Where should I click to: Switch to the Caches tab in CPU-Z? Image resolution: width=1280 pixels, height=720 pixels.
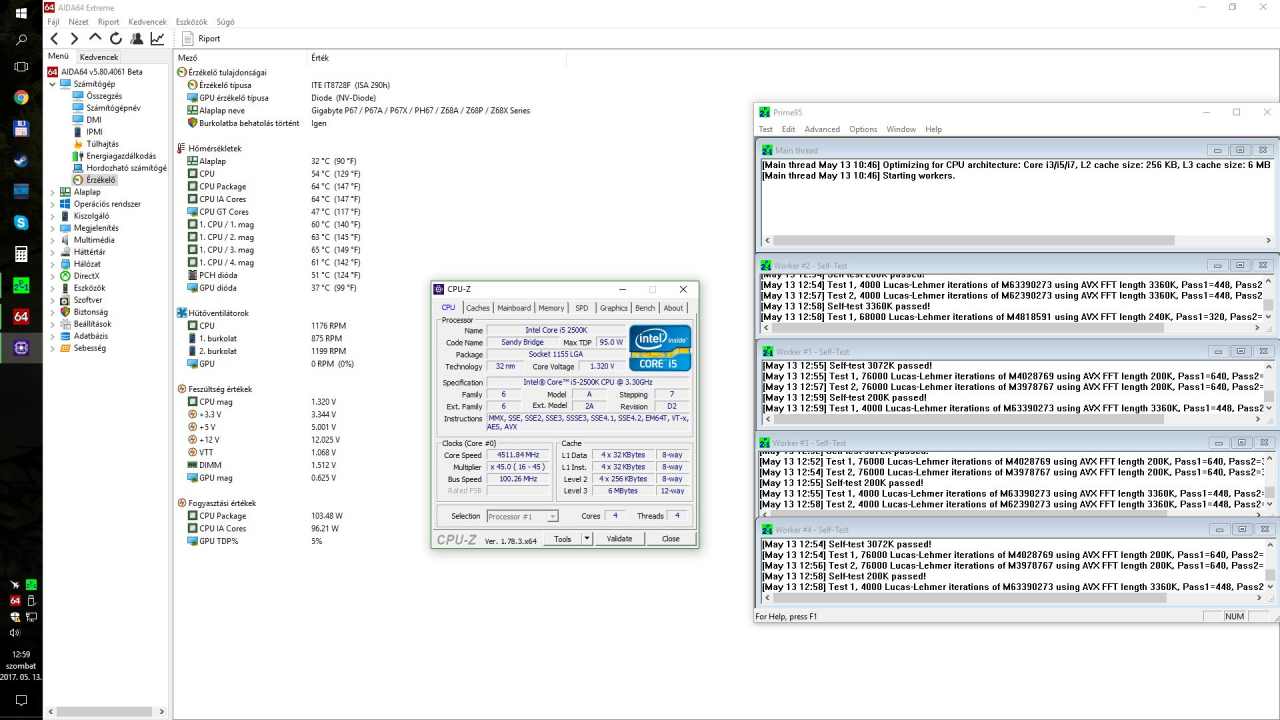coord(478,308)
